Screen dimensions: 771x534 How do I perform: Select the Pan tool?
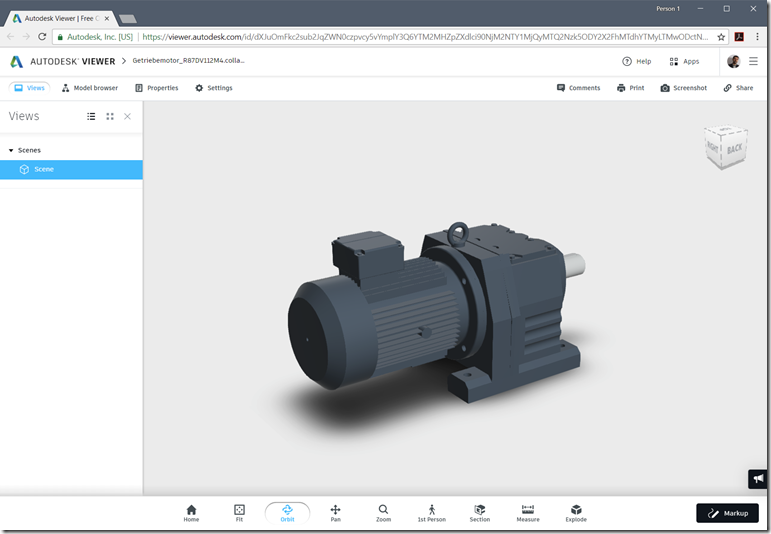tap(335, 513)
